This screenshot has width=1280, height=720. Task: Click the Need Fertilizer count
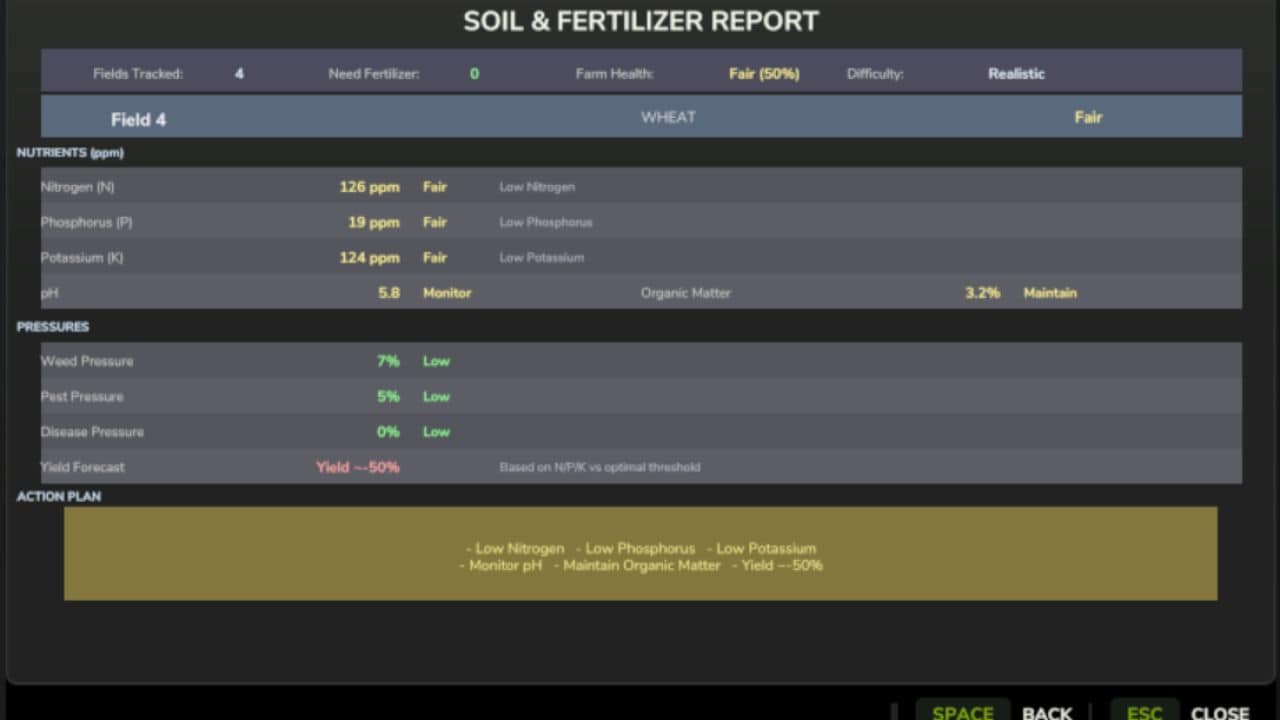tap(474, 73)
